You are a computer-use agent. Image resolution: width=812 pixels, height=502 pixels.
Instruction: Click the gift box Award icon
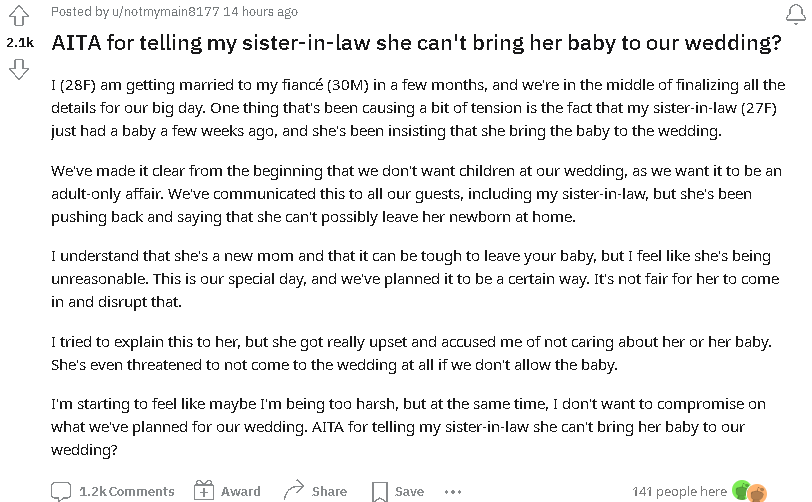click(204, 491)
